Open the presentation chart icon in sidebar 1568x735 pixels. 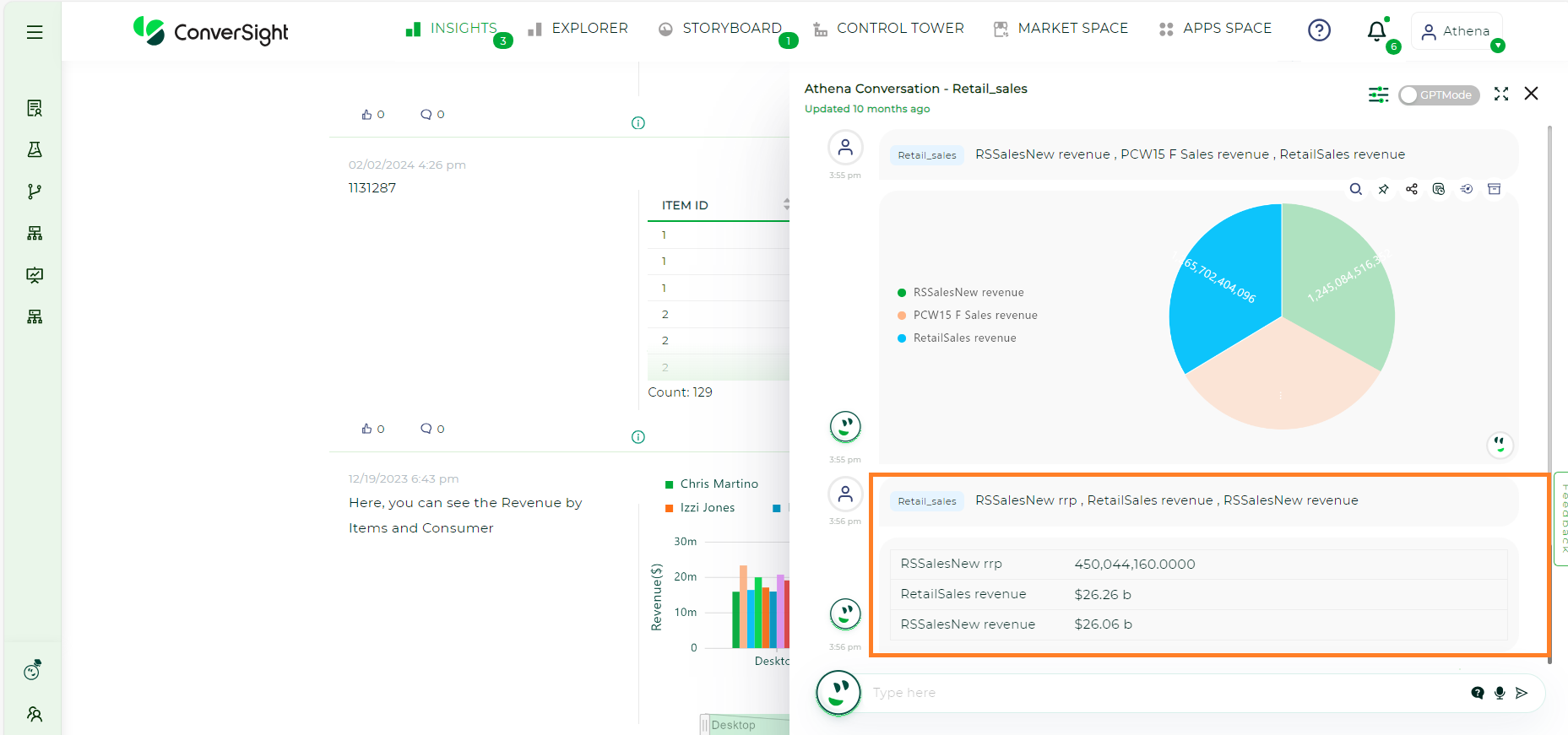(35, 275)
